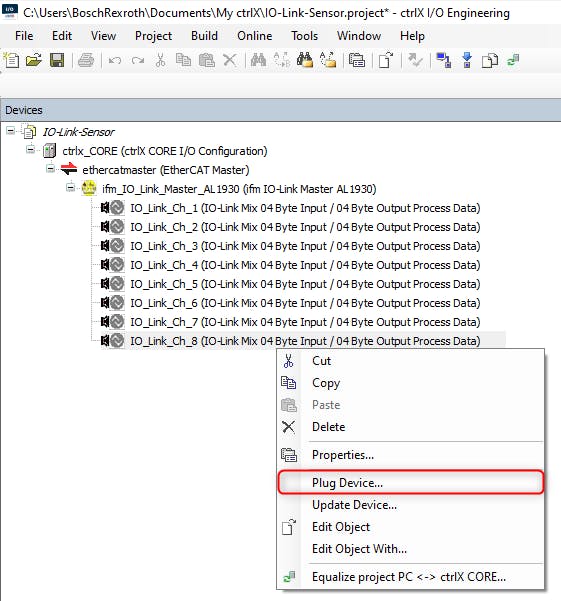Click the Find binoculars icon

(258, 60)
